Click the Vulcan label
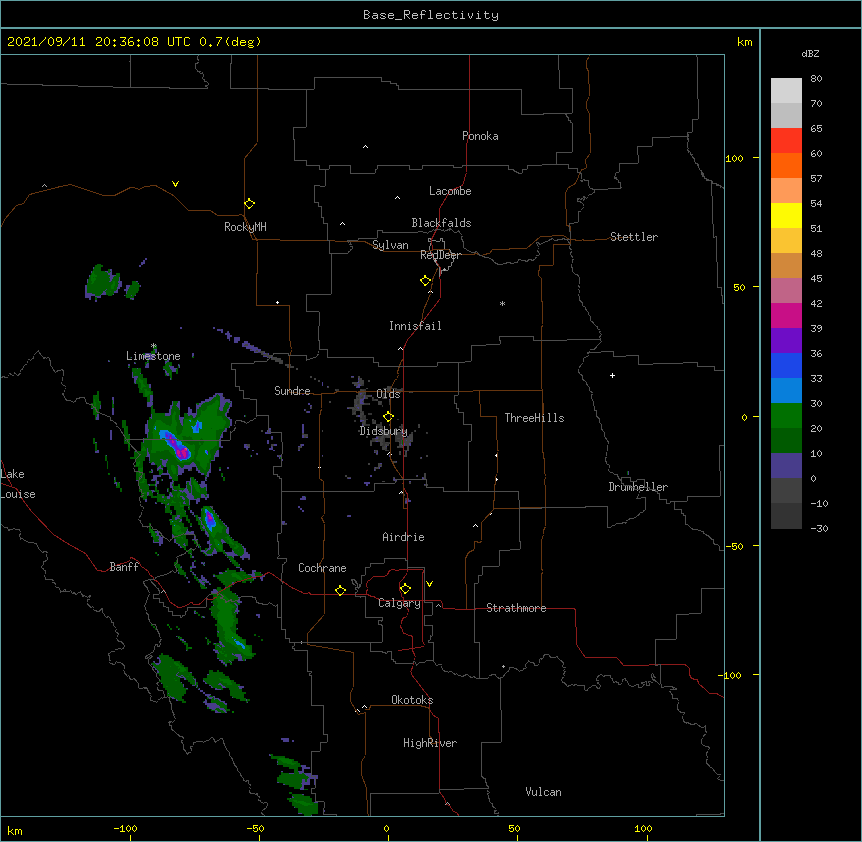The width and height of the screenshot is (862, 842). 543,792
